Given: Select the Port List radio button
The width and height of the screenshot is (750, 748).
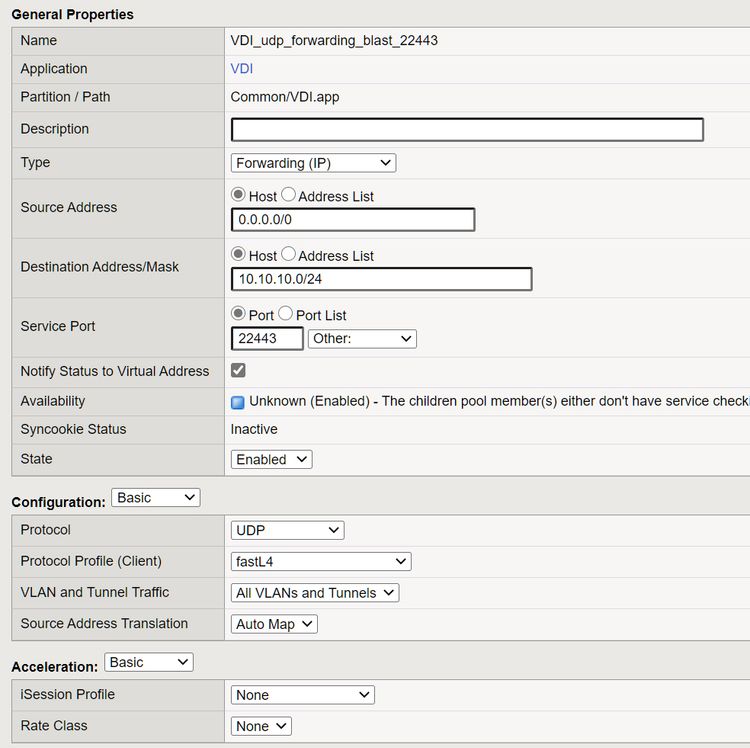Looking at the screenshot, I should 285,314.
